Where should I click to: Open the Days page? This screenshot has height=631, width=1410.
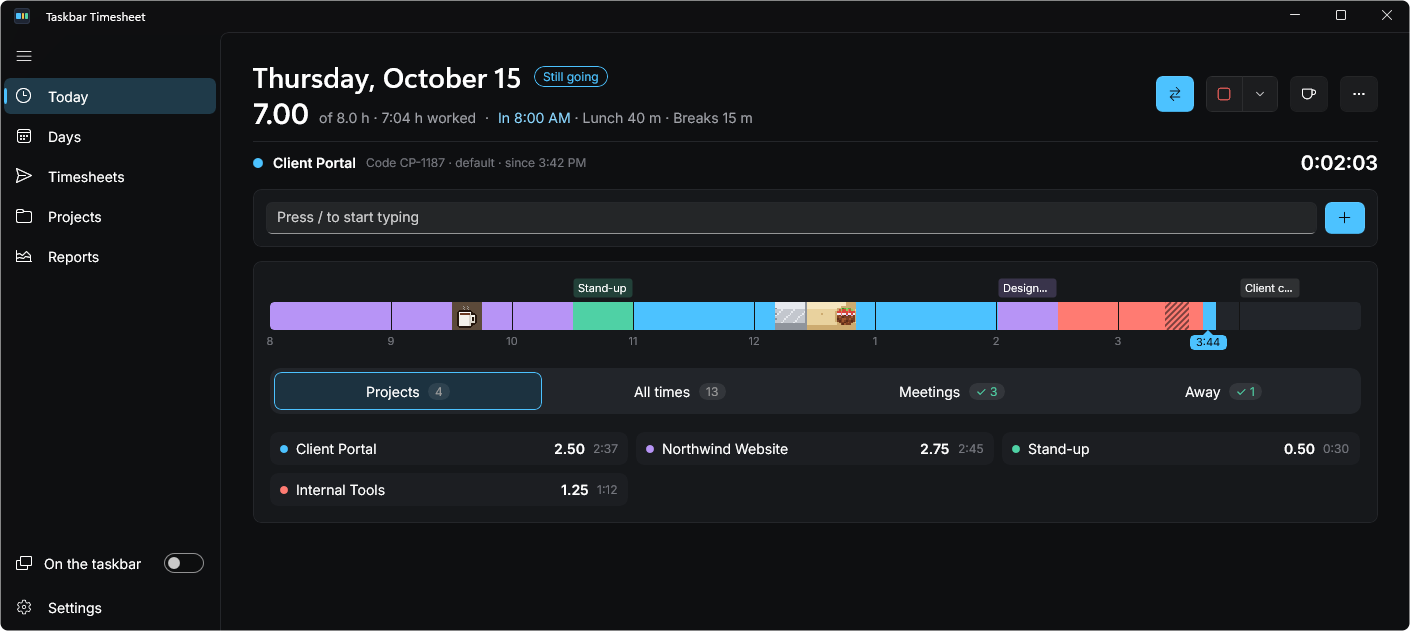click(x=110, y=136)
